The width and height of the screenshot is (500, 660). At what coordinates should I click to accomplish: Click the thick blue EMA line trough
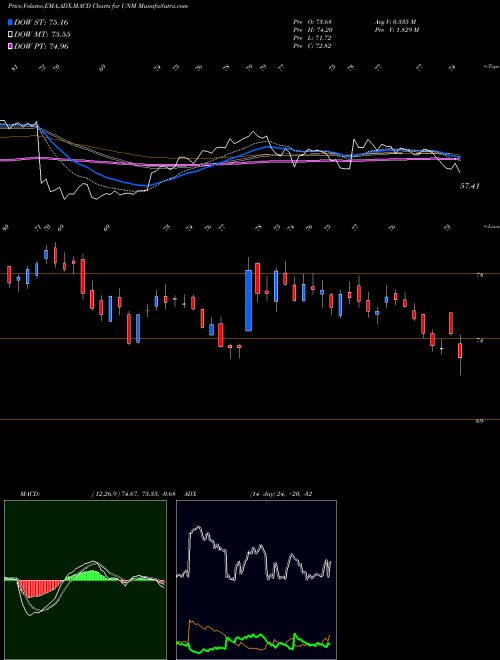(x=145, y=185)
